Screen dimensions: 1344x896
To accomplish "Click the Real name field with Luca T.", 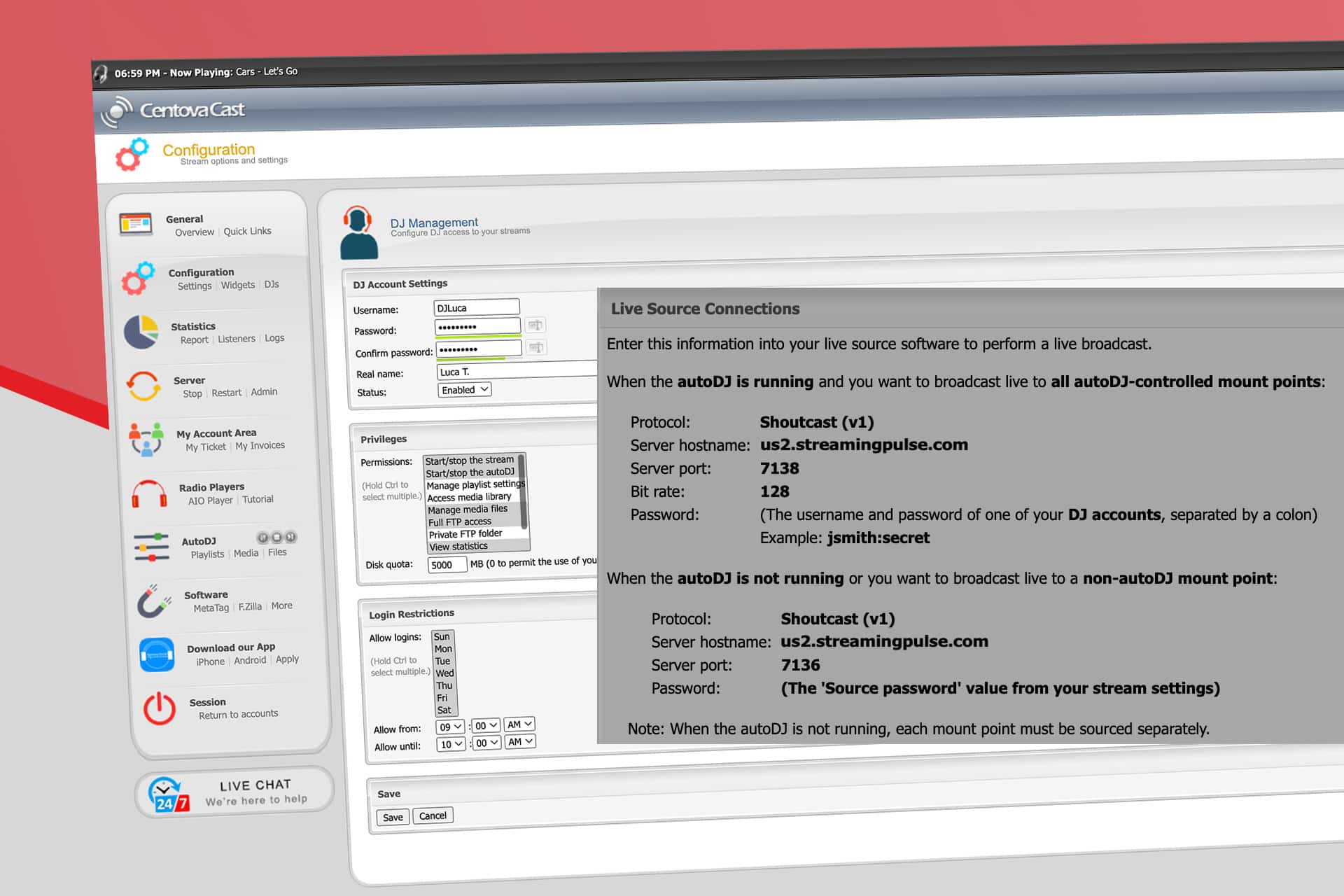I will pos(517,370).
